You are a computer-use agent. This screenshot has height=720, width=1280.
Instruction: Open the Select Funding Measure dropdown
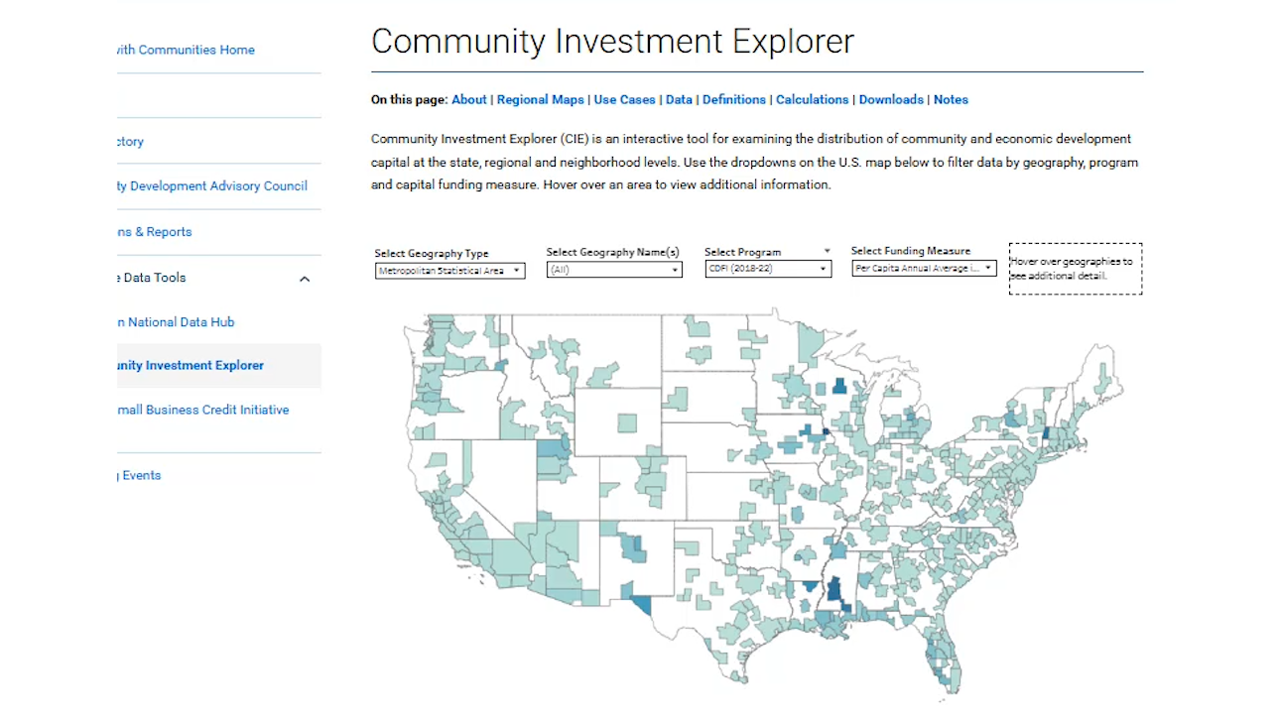pos(924,268)
